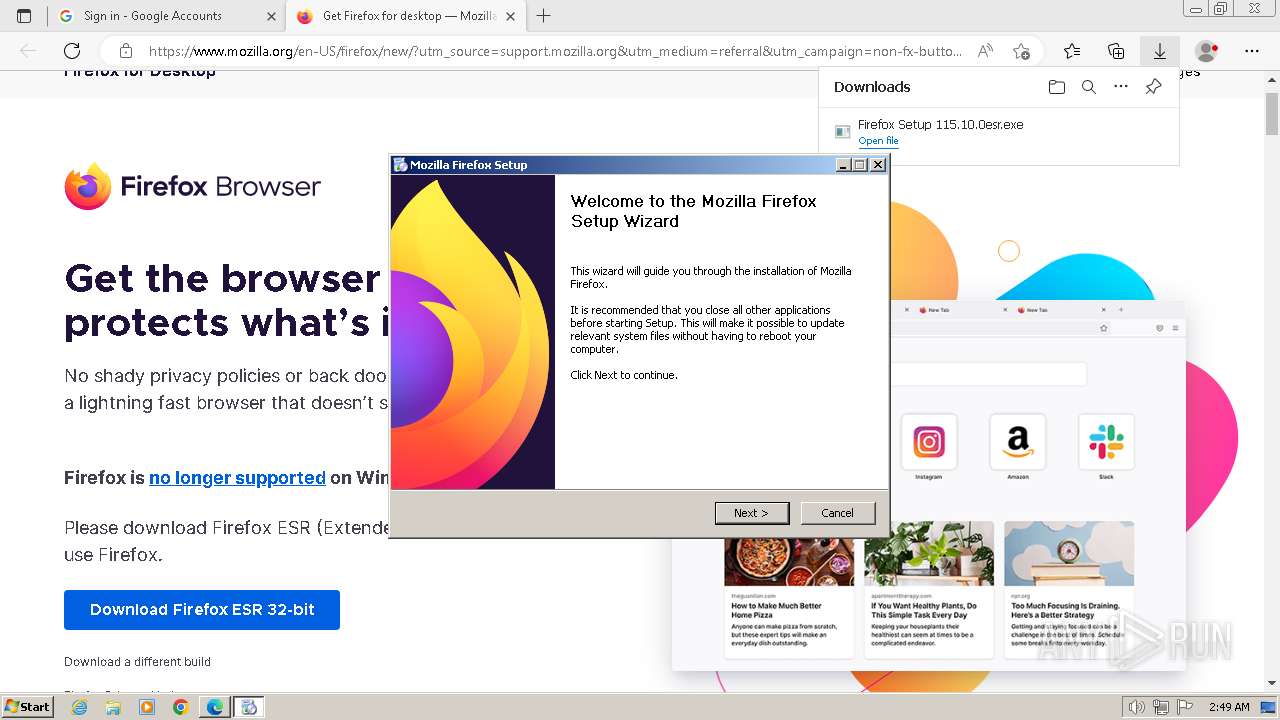Activate Read aloud icon in address bar
Screen dimensions: 1280x720
click(985, 51)
